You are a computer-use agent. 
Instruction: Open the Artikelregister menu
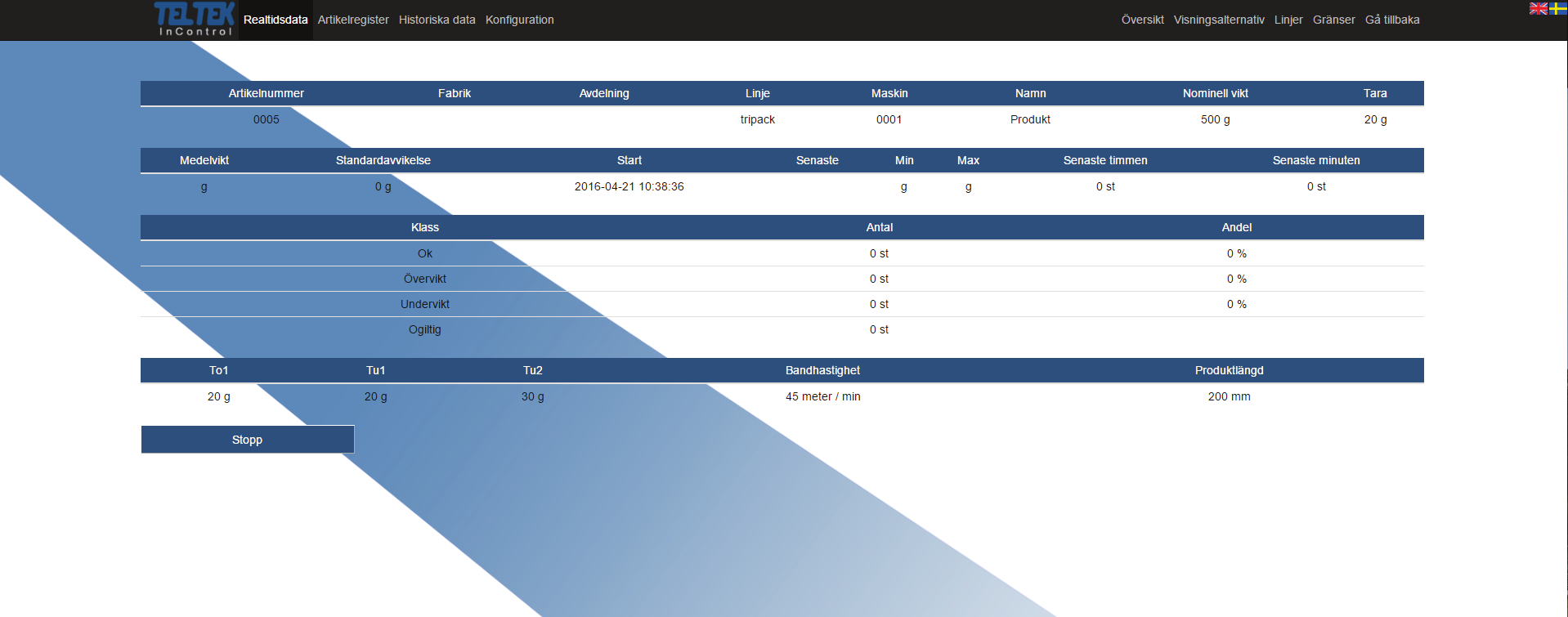pos(353,20)
